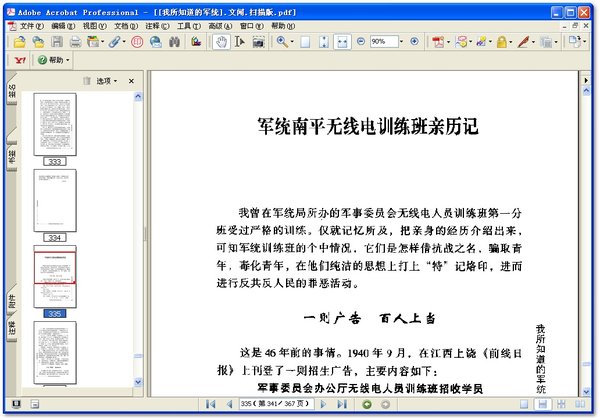Click the grey next view arrow
Screen dimensions: 600x420
point(385,404)
